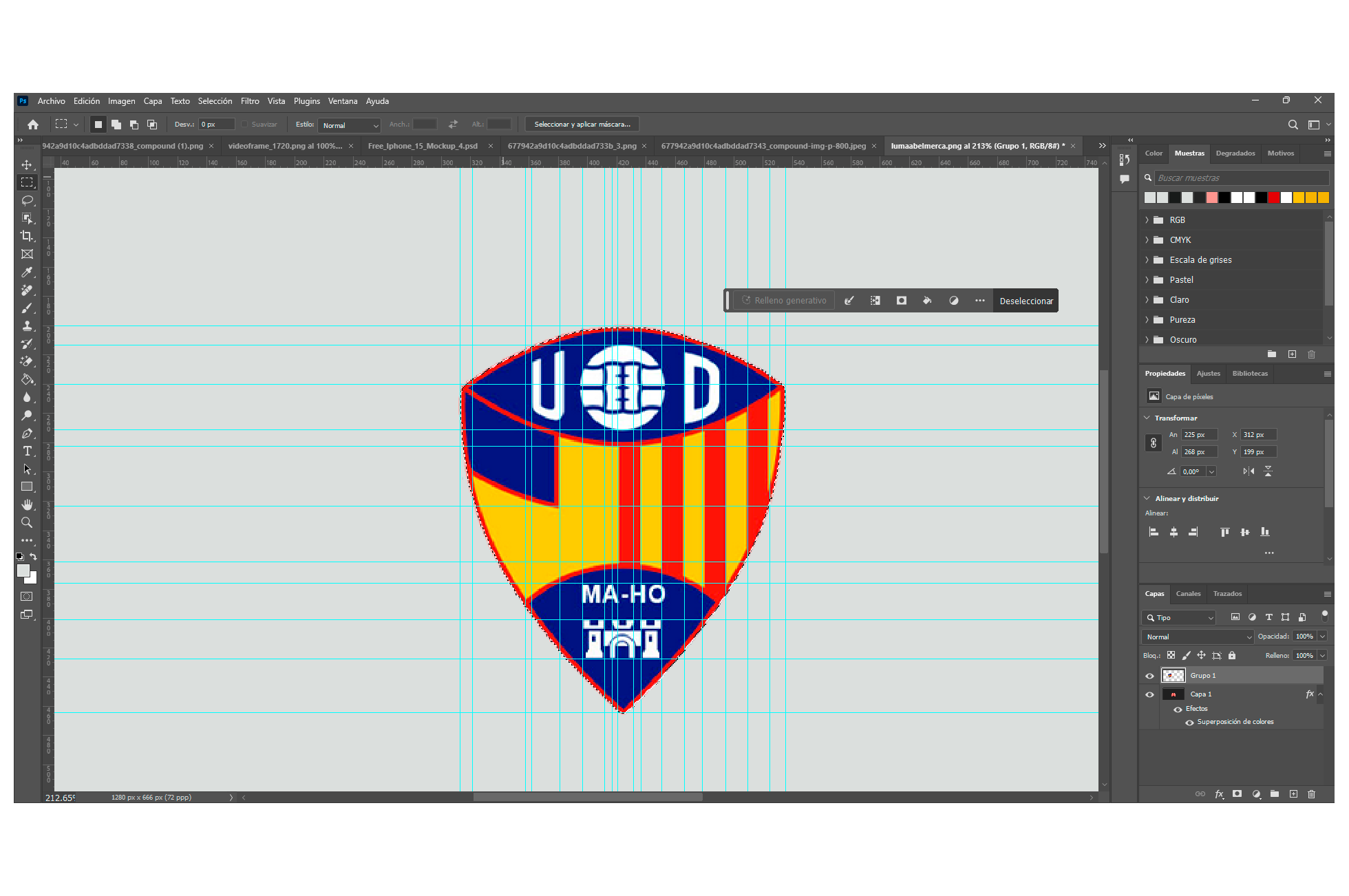Click the foreground color swatch
1349x896 pixels.
23,570
